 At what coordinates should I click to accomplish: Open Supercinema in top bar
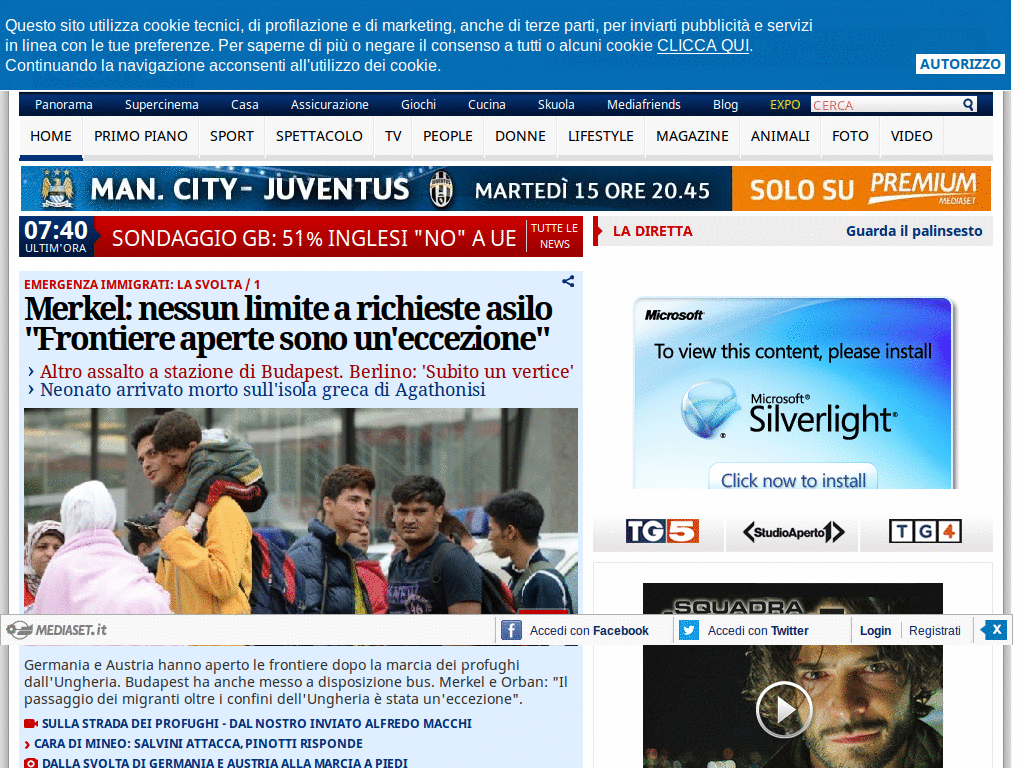(x=162, y=104)
